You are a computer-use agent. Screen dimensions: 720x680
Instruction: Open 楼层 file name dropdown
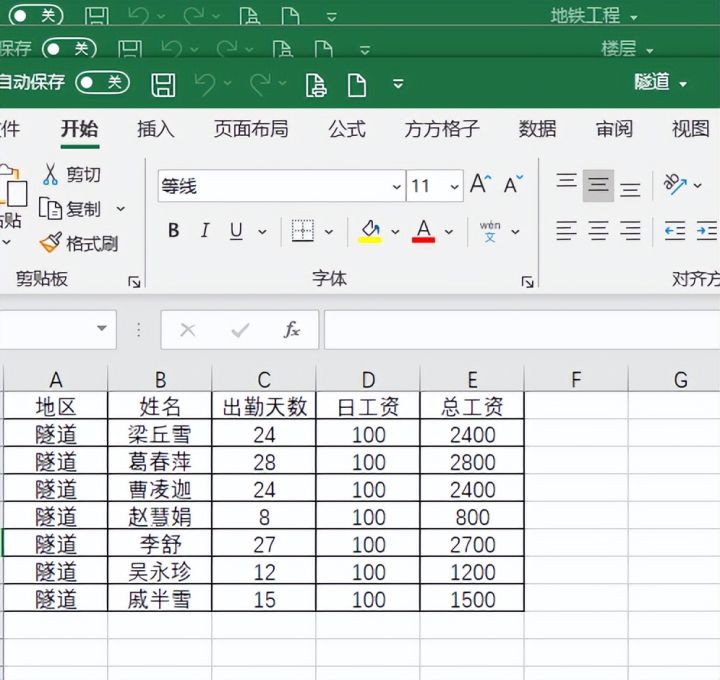650,51
